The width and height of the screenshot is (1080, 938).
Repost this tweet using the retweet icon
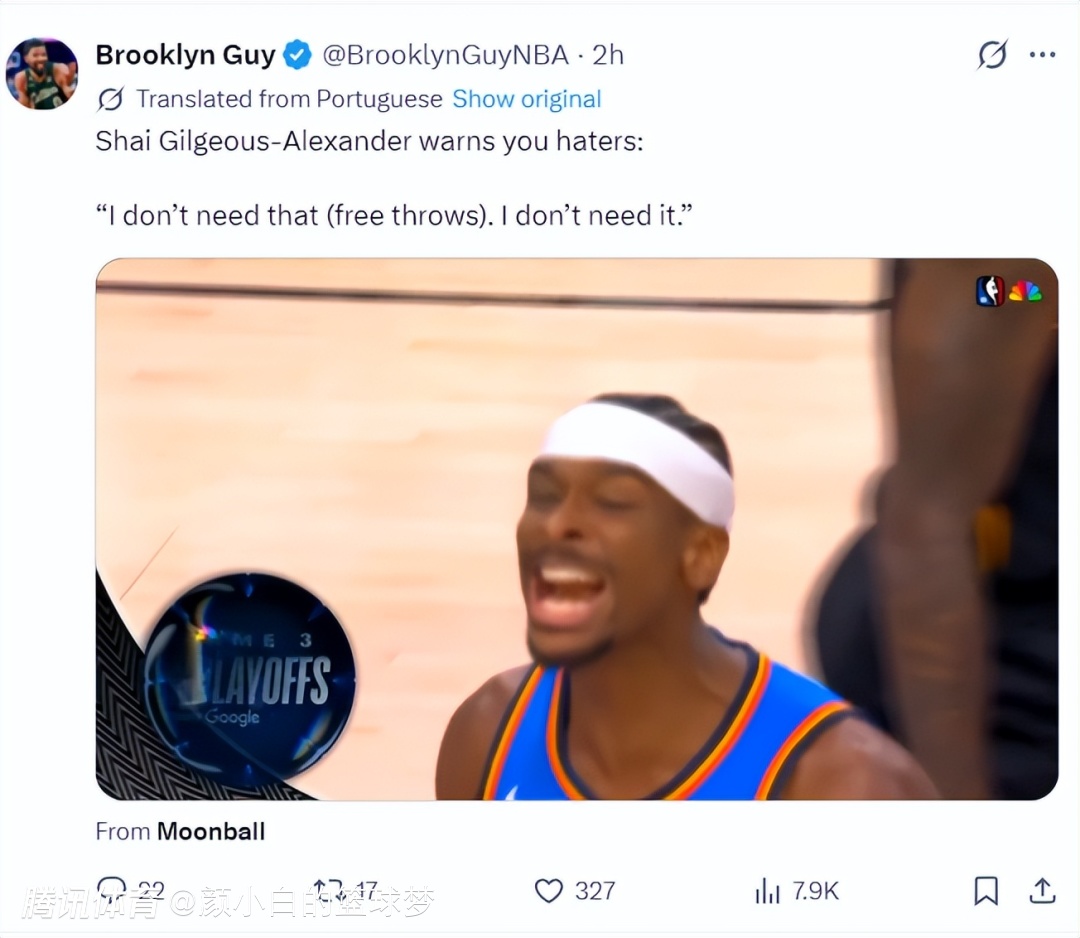pyautogui.click(x=328, y=890)
